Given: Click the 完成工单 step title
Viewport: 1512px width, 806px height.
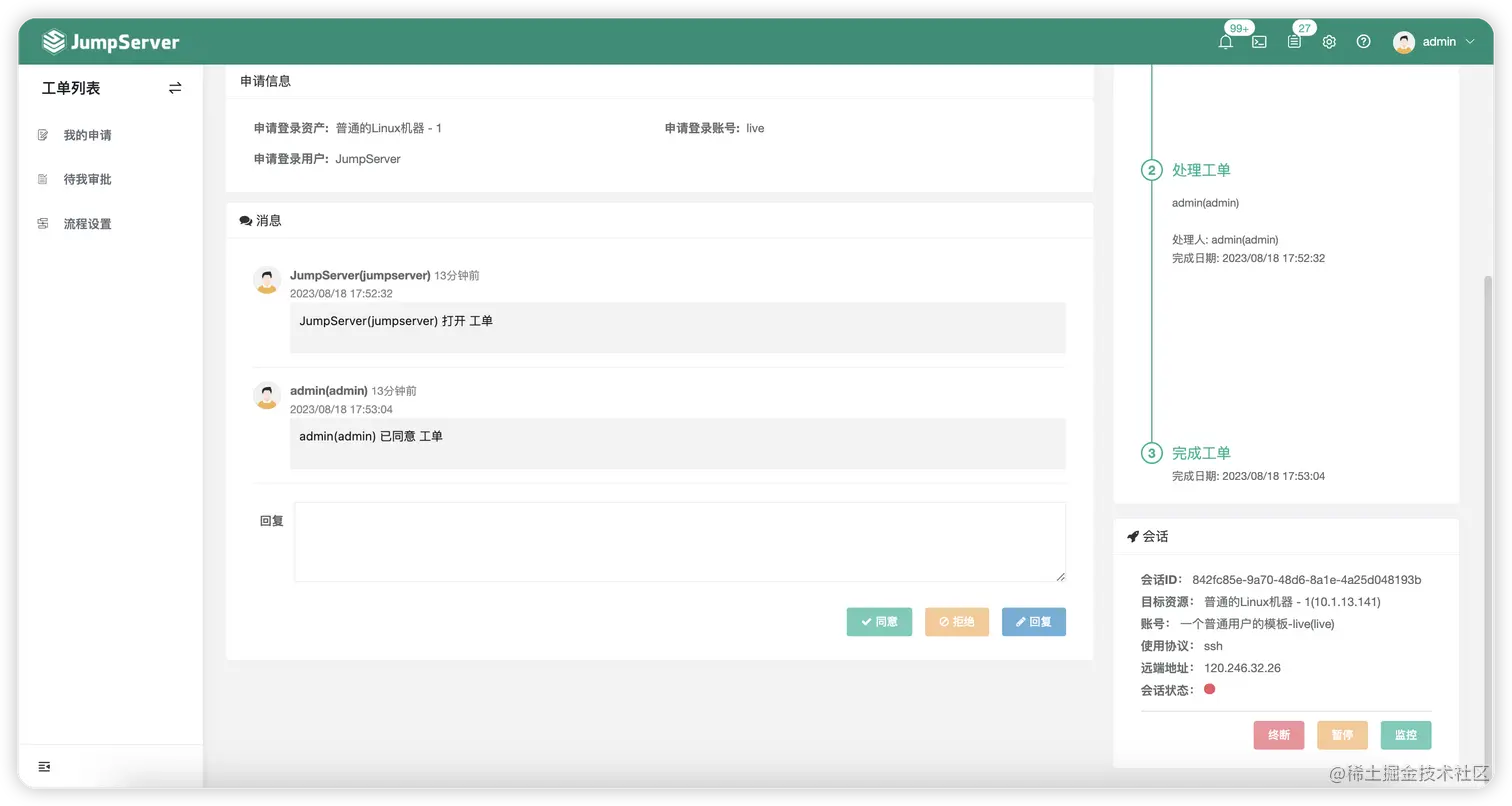Looking at the screenshot, I should 1201,453.
